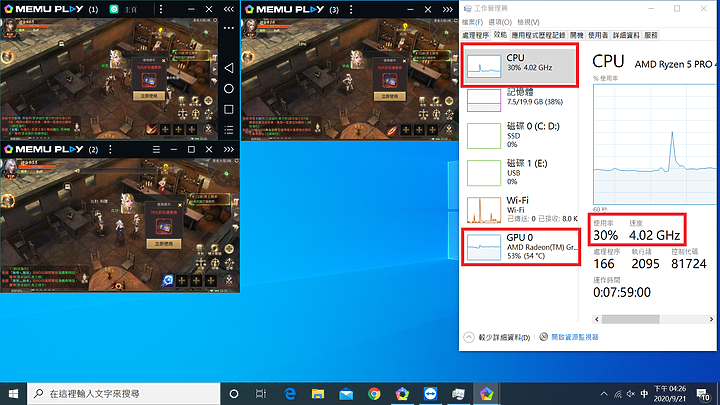Select Disk 1 (E:) USB entry
The image size is (720, 405).
520,172
